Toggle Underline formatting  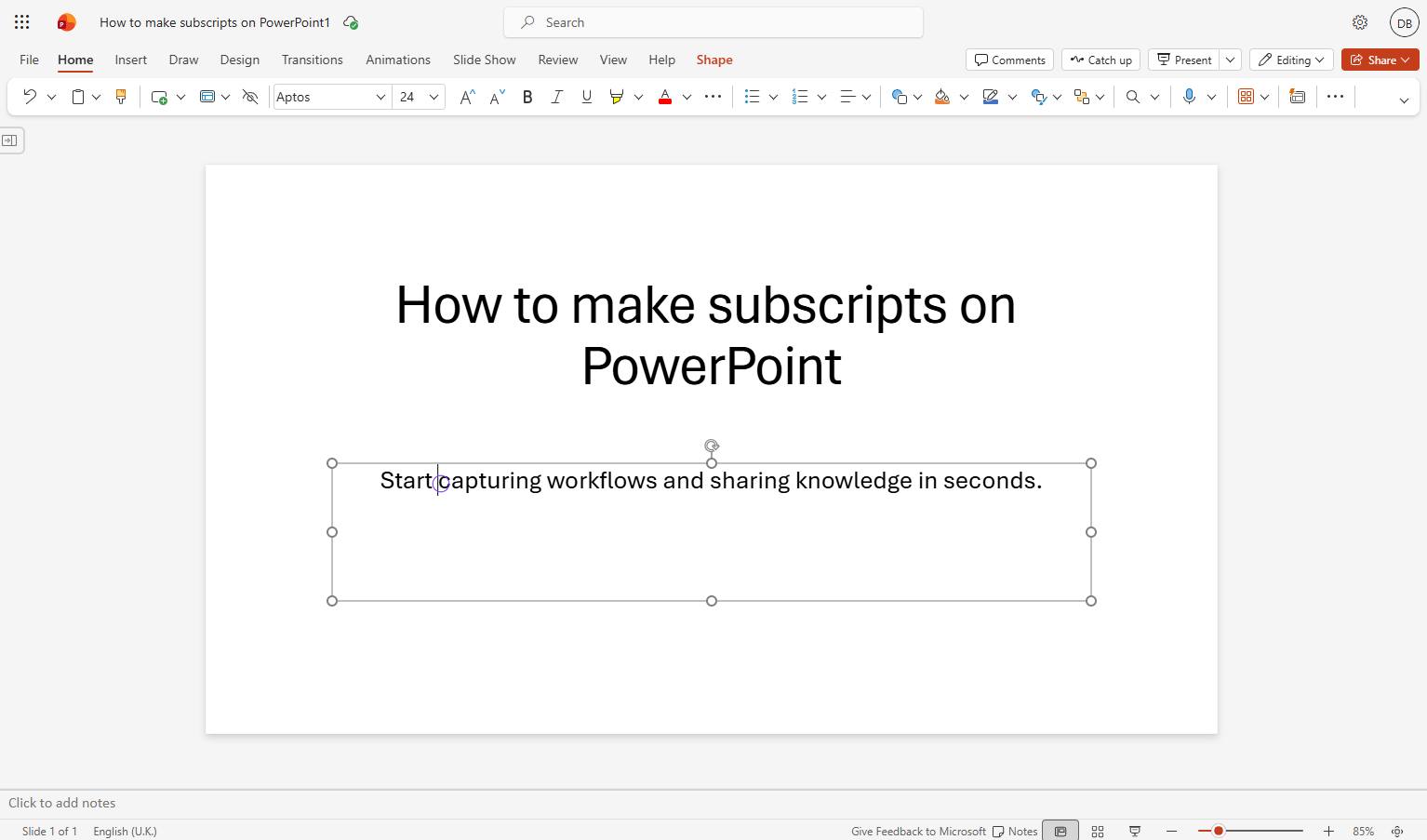(x=587, y=97)
